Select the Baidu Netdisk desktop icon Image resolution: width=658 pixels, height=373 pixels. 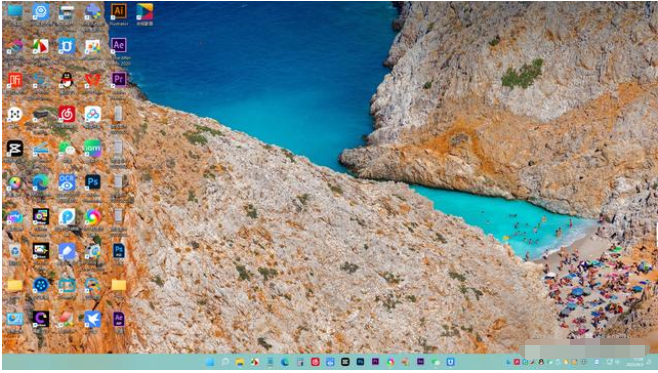pos(93,114)
